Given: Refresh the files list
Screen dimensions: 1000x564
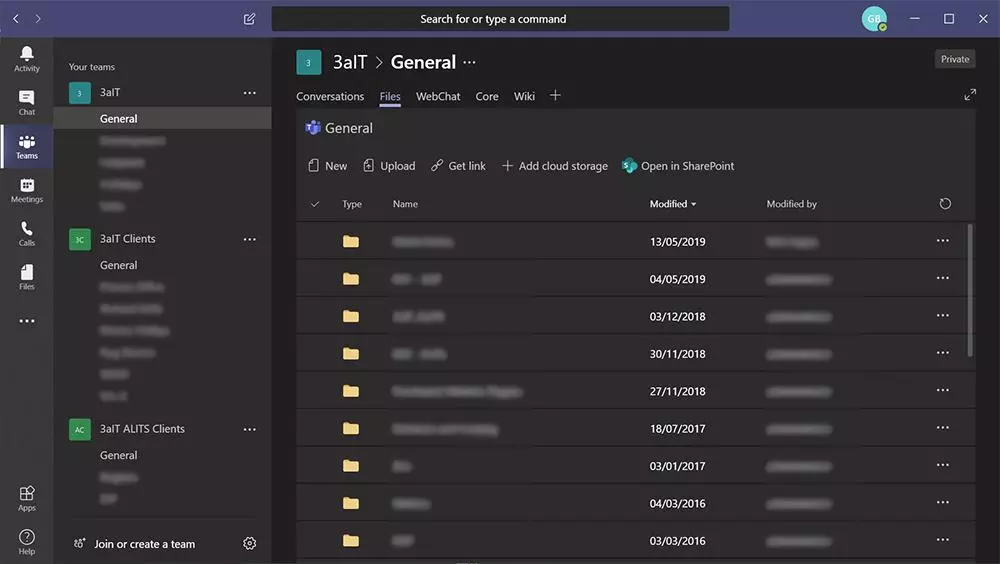Looking at the screenshot, I should 945,204.
